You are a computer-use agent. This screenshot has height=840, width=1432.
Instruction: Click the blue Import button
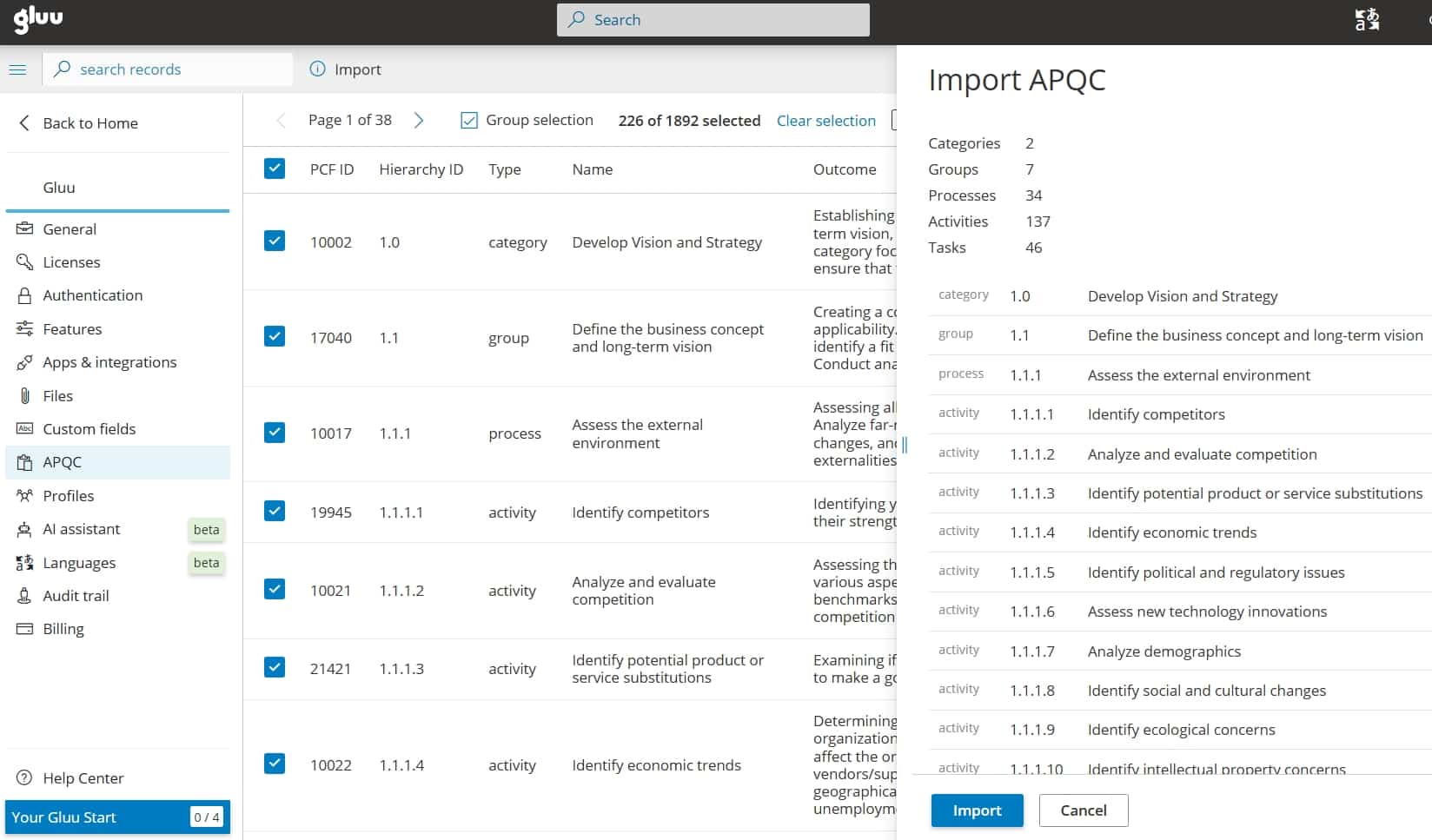tap(977, 810)
